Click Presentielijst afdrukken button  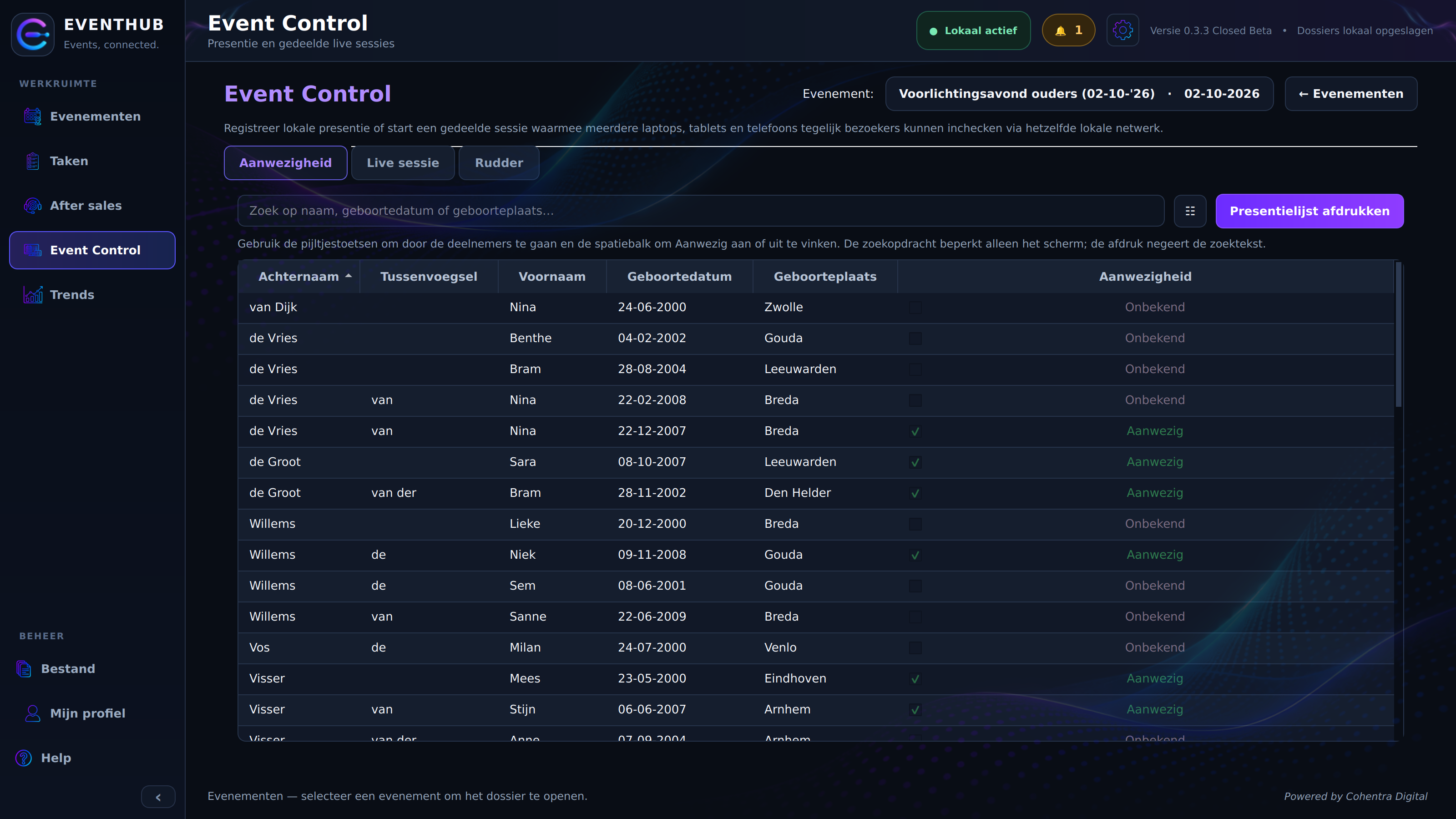1309,211
